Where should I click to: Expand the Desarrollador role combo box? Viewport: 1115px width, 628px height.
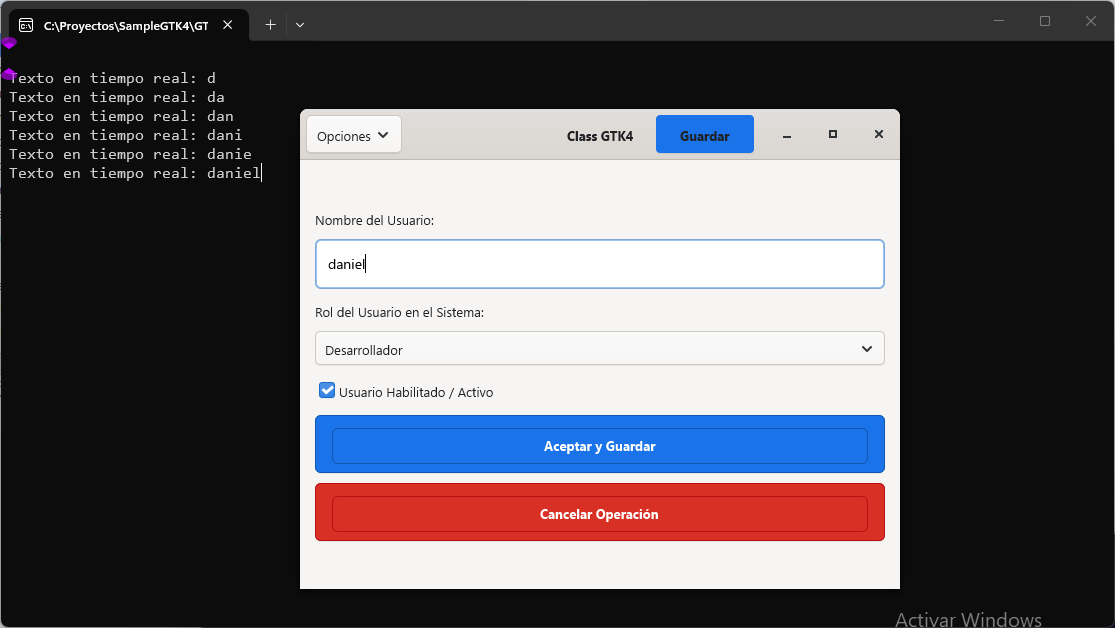[x=599, y=348]
